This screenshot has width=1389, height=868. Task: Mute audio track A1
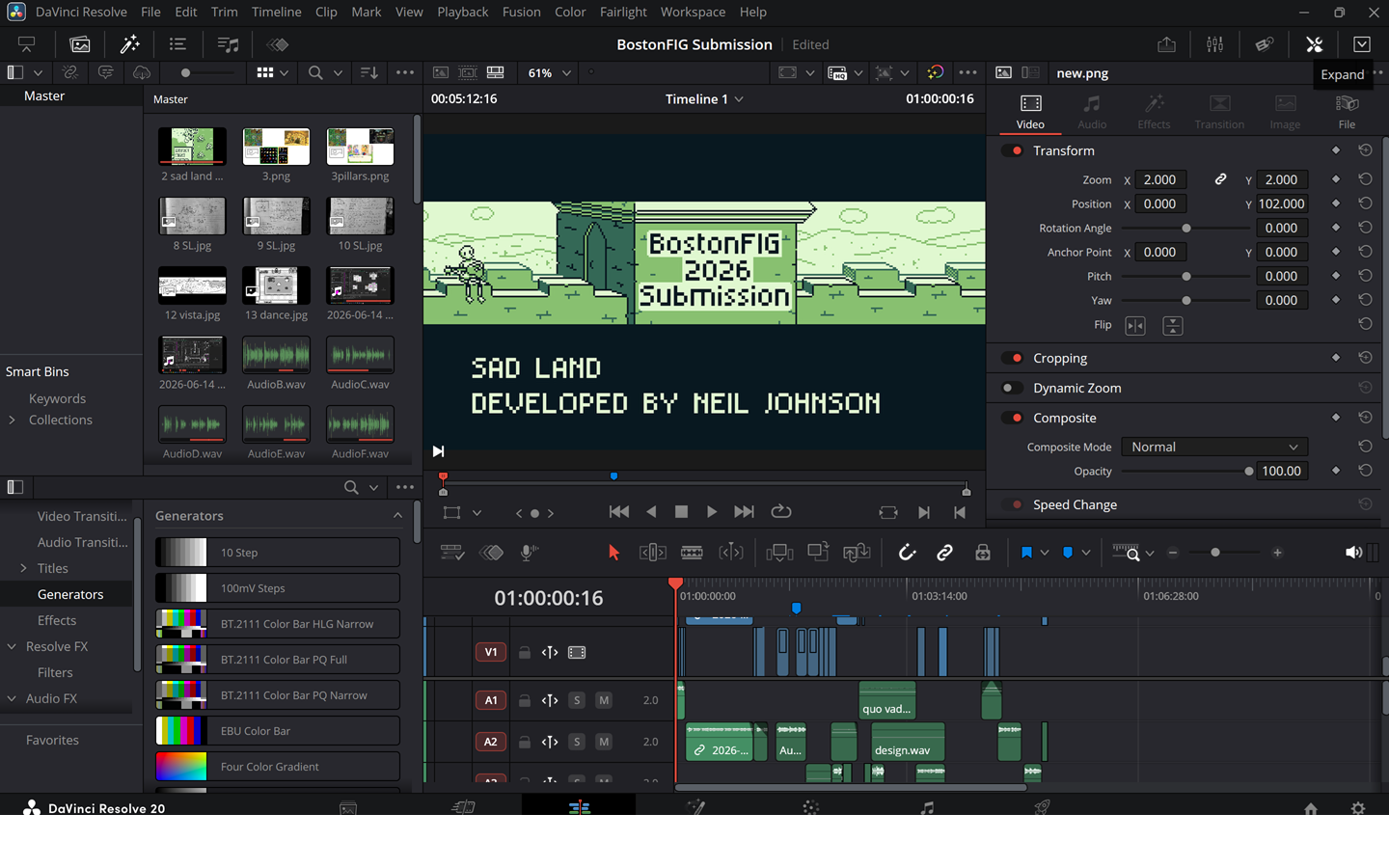tap(604, 700)
